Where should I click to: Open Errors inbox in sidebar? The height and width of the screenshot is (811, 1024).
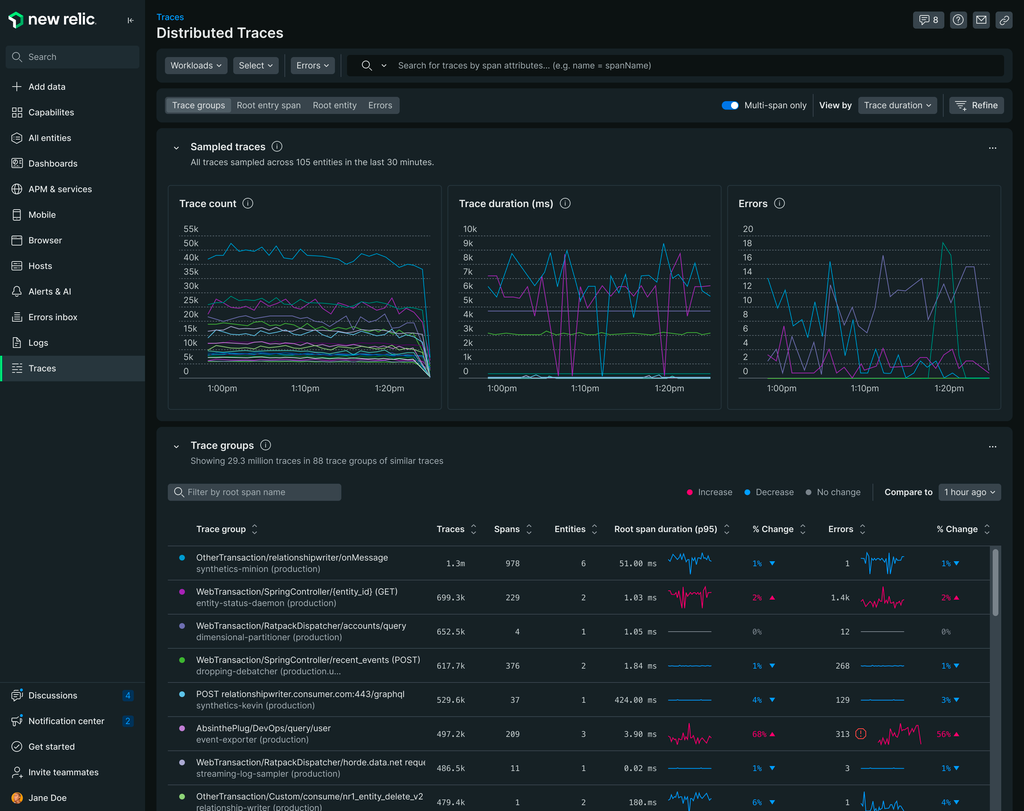(72, 317)
